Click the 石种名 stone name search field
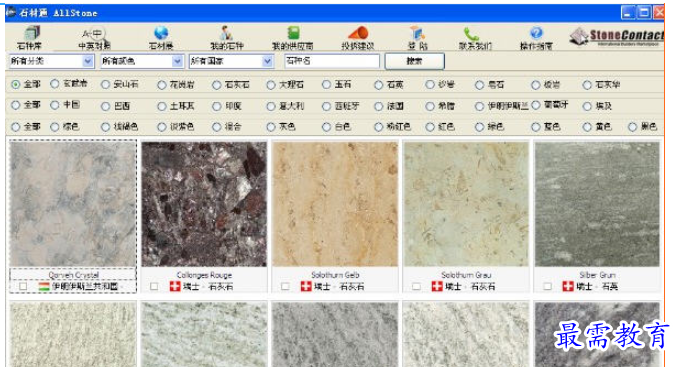This screenshot has height=367, width=678. [332, 61]
